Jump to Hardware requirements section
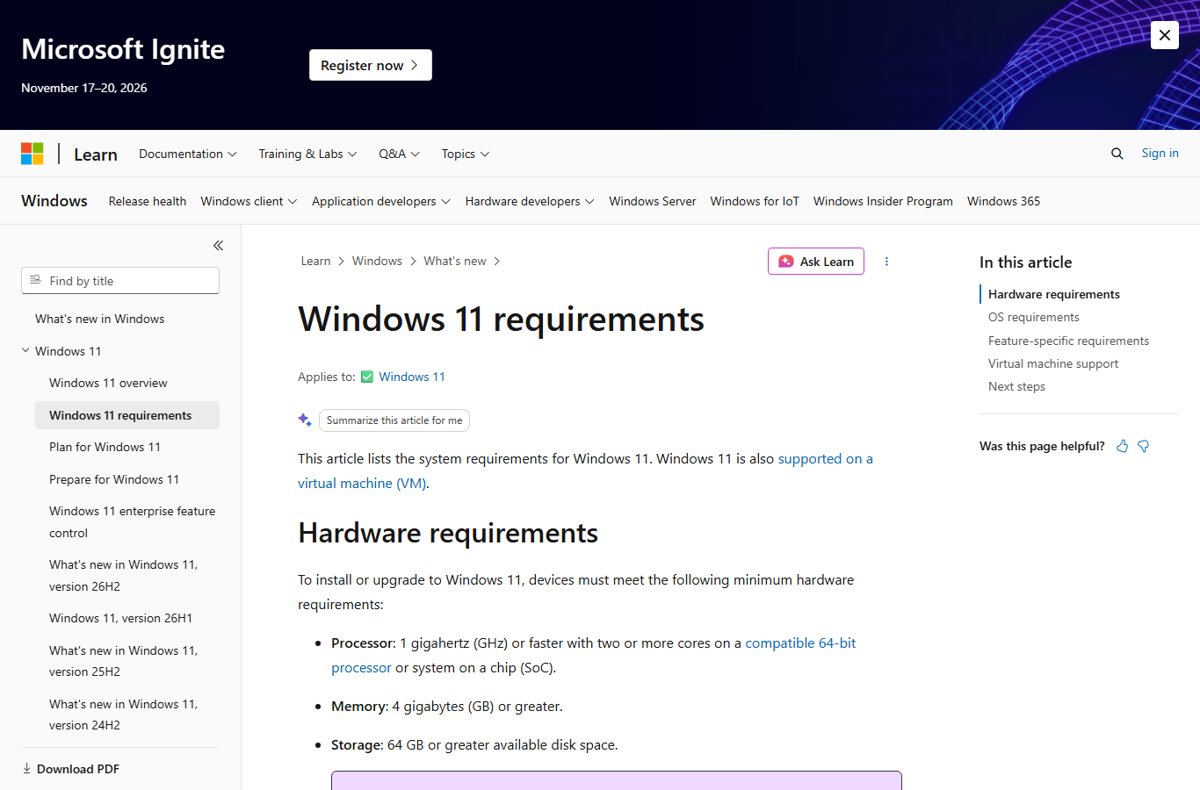This screenshot has height=790, width=1200. pyautogui.click(x=1054, y=294)
